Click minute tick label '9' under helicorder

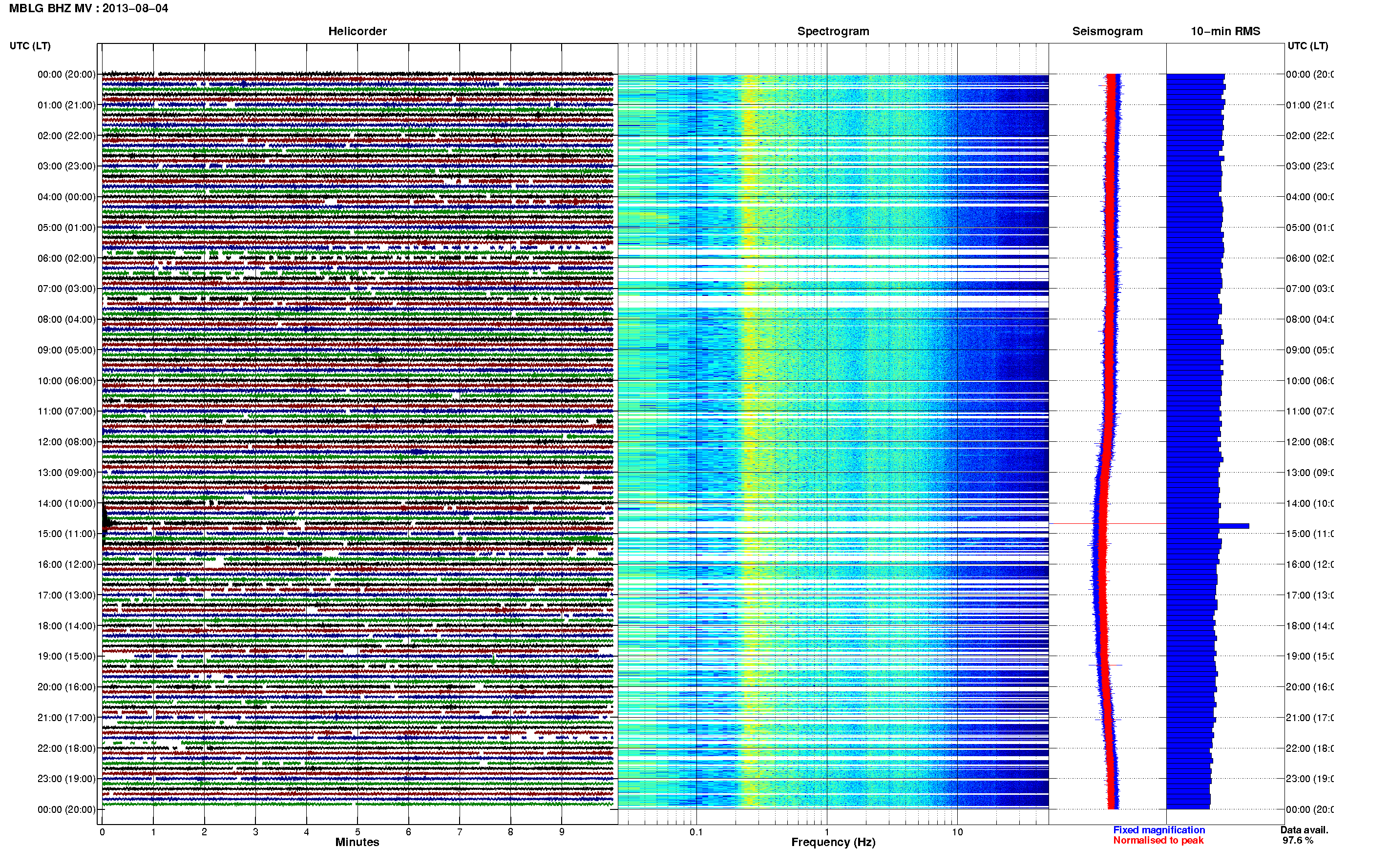pyautogui.click(x=562, y=832)
